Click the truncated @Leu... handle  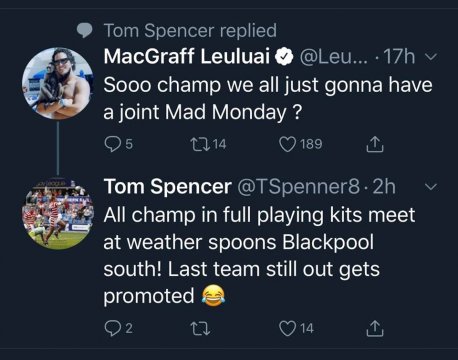click(x=334, y=57)
